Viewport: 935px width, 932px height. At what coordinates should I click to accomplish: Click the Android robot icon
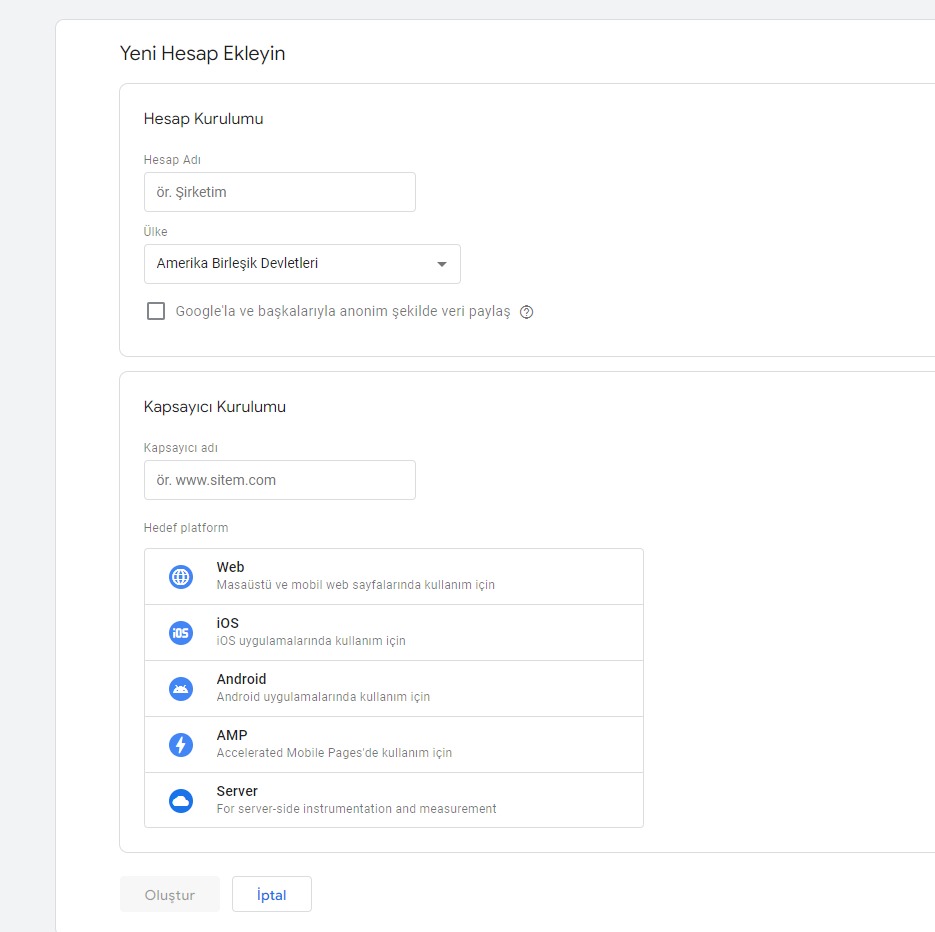(x=181, y=689)
